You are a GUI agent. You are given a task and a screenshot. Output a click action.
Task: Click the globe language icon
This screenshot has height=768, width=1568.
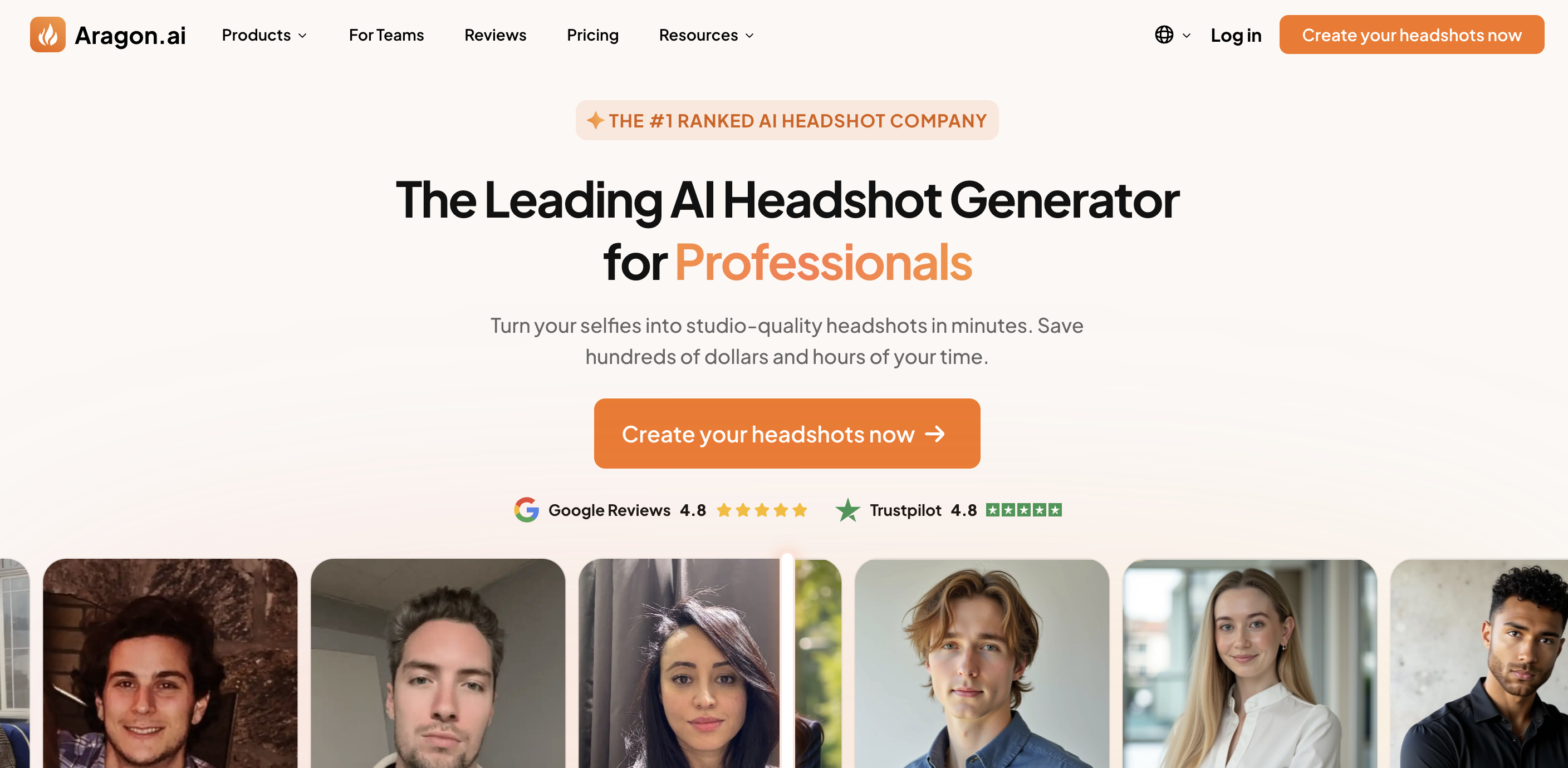point(1164,35)
